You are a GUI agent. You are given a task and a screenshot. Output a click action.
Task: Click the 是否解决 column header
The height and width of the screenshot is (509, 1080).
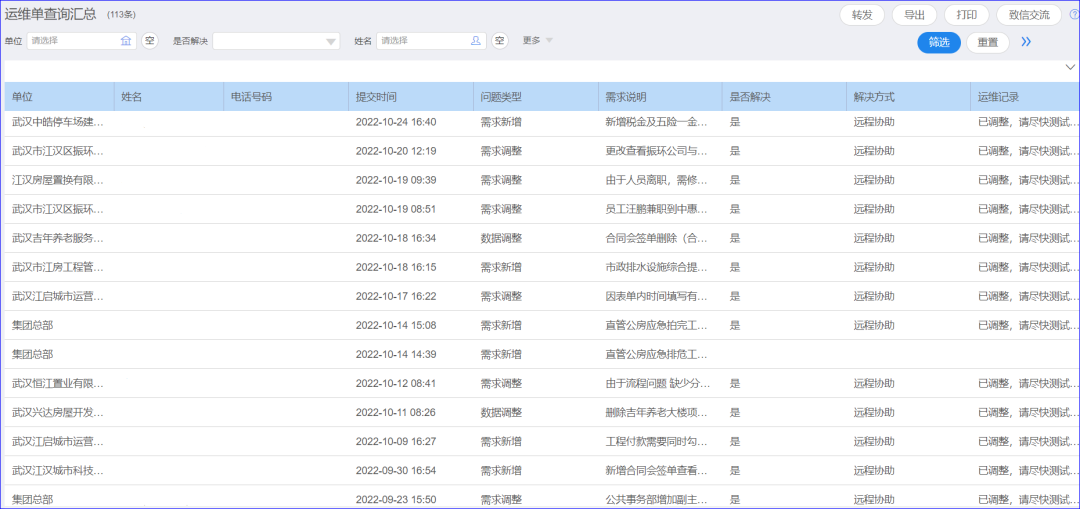click(785, 96)
